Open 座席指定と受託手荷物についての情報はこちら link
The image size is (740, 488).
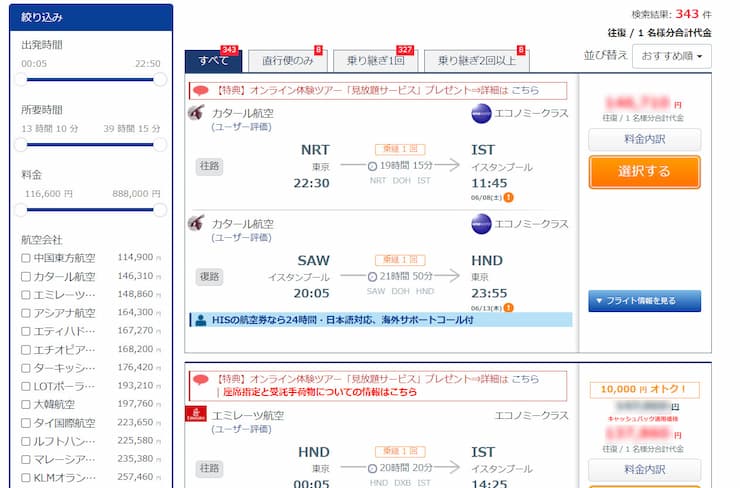320,392
